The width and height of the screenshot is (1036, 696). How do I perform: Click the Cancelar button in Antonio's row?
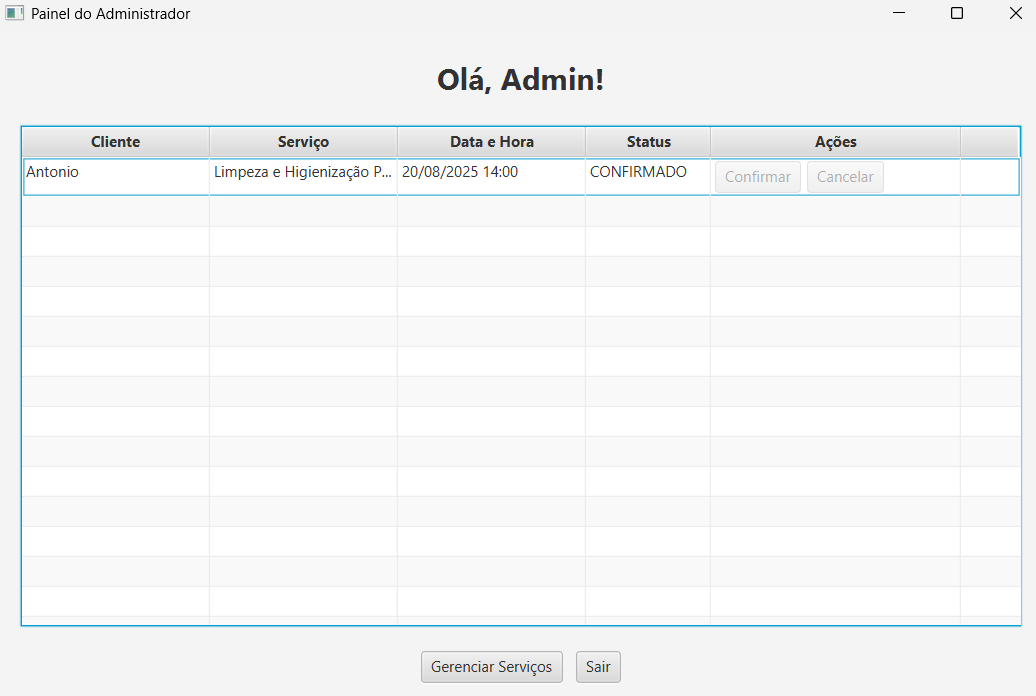coord(845,177)
